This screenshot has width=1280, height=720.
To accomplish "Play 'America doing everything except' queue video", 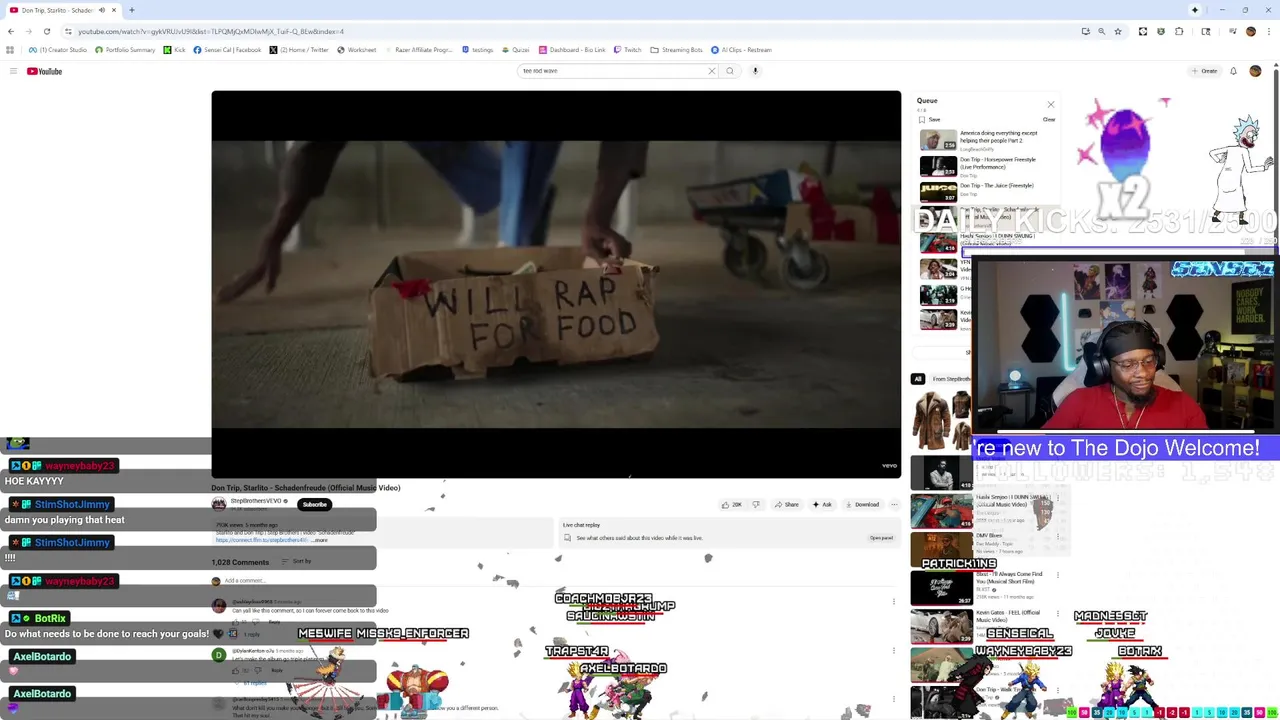I will click(x=987, y=140).
